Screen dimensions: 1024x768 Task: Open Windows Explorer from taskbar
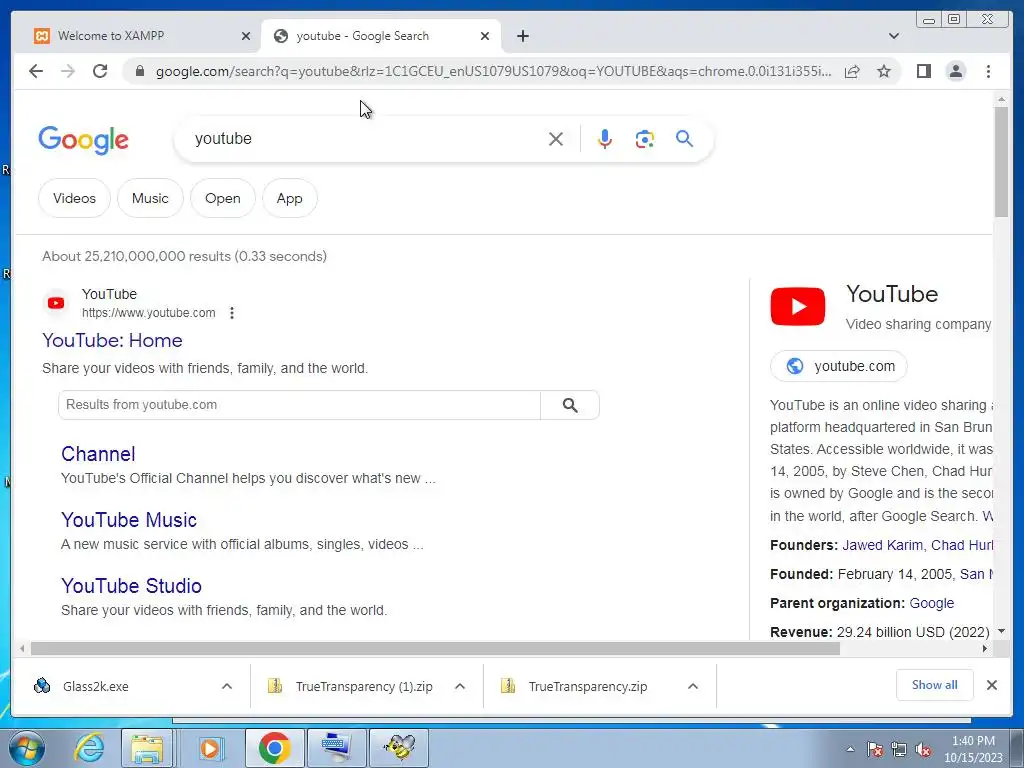point(148,748)
